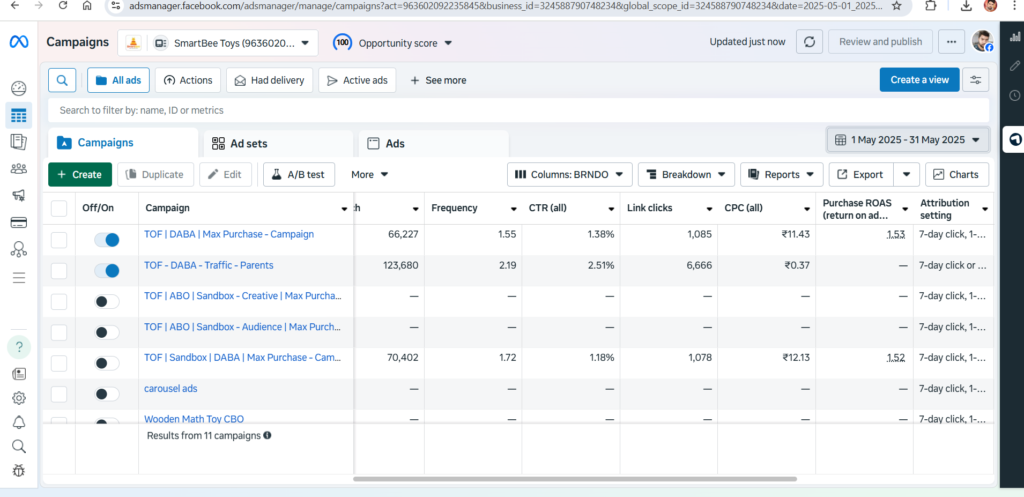
Task: Toggle off TOF - DABA - Traffic - Parents campaign
Action: 107,270
